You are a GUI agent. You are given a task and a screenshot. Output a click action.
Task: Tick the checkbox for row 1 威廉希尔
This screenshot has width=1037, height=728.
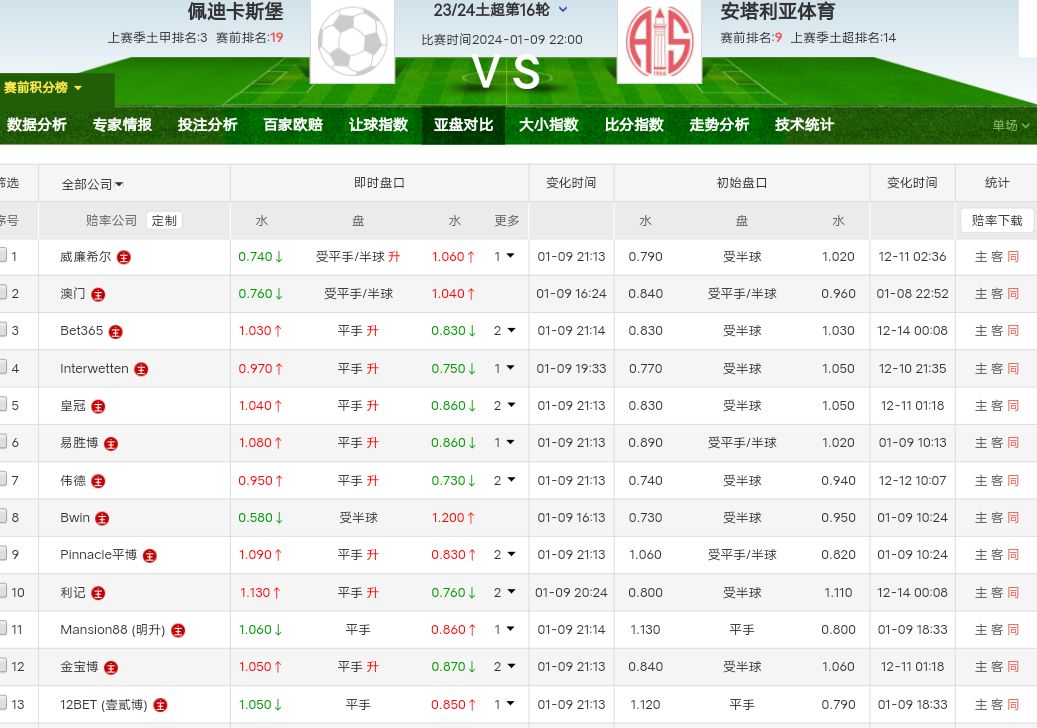tap(3, 256)
